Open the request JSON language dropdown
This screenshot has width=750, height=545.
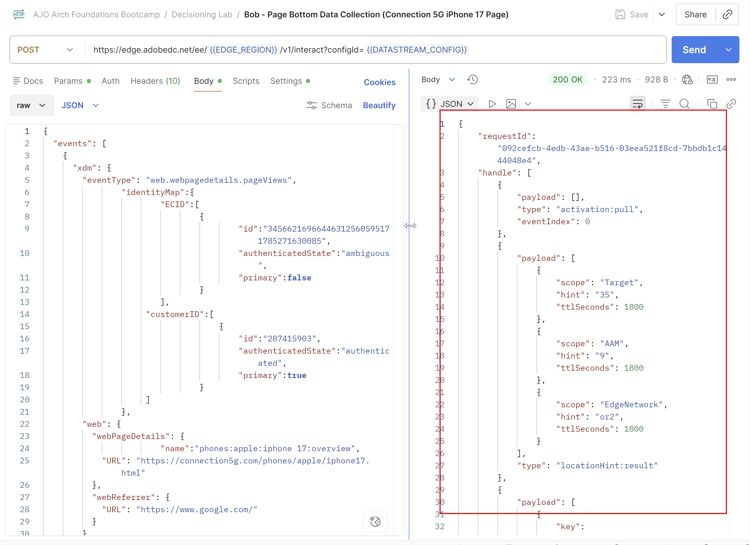80,105
